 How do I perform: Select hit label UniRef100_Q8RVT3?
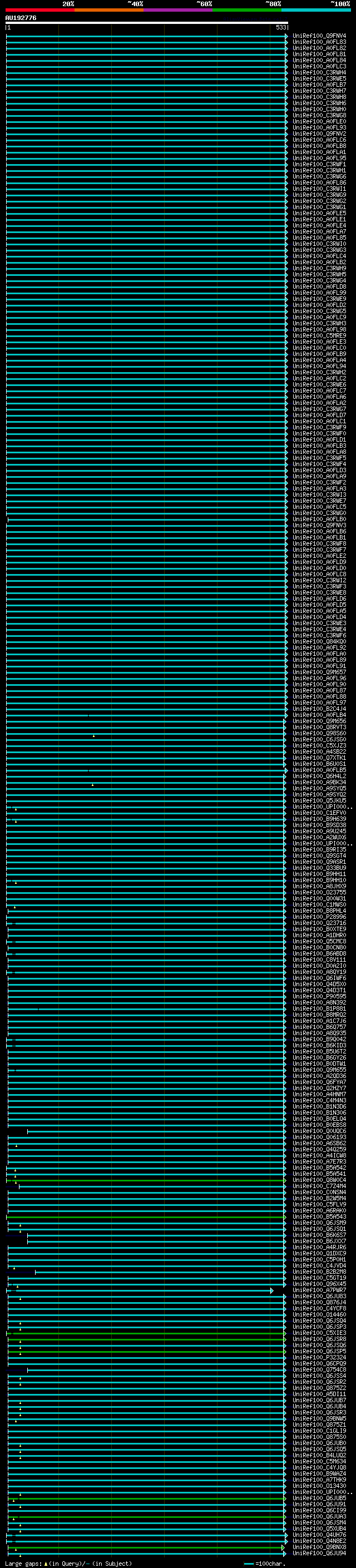tap(319, 728)
